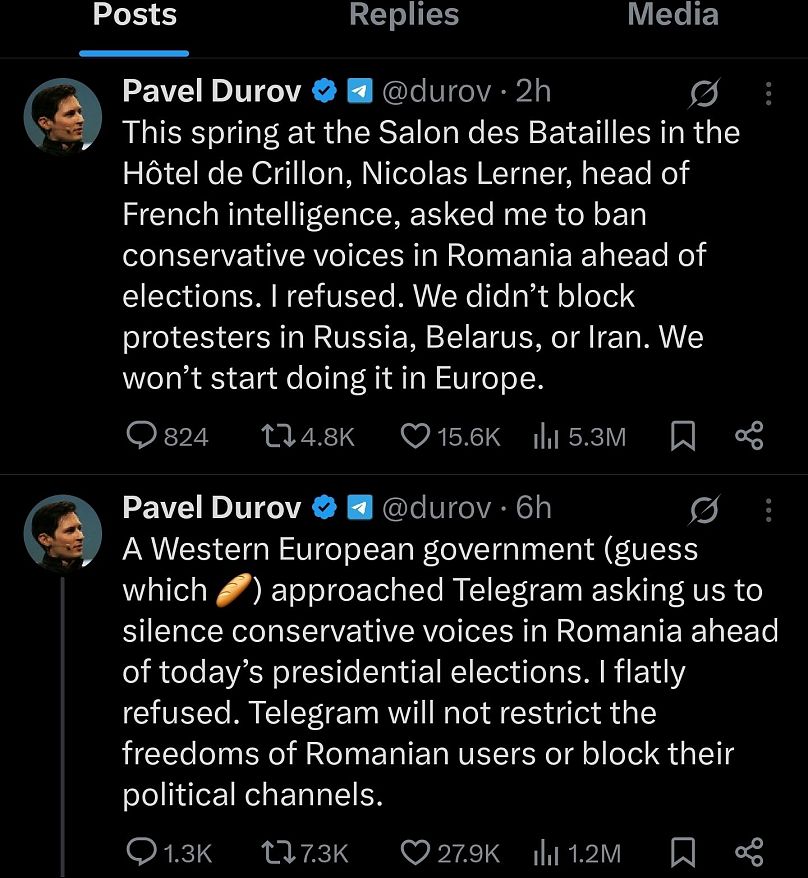Open the @durov handle on the 2h post
808x878 pixels.
coord(436,92)
